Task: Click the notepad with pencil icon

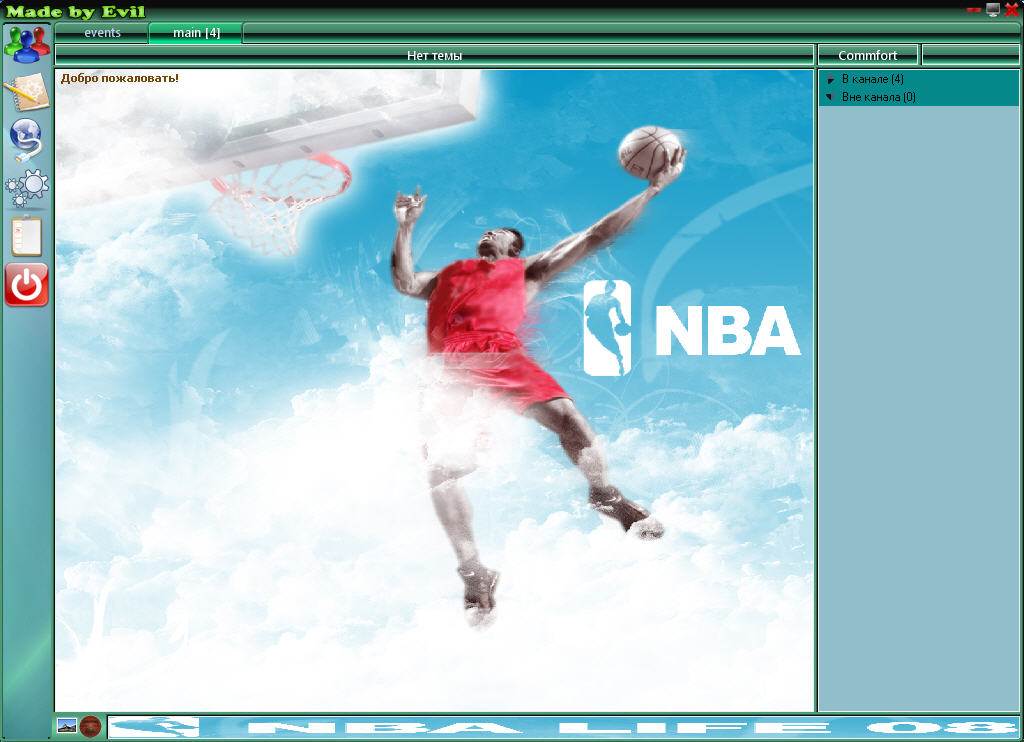Action: tap(27, 92)
